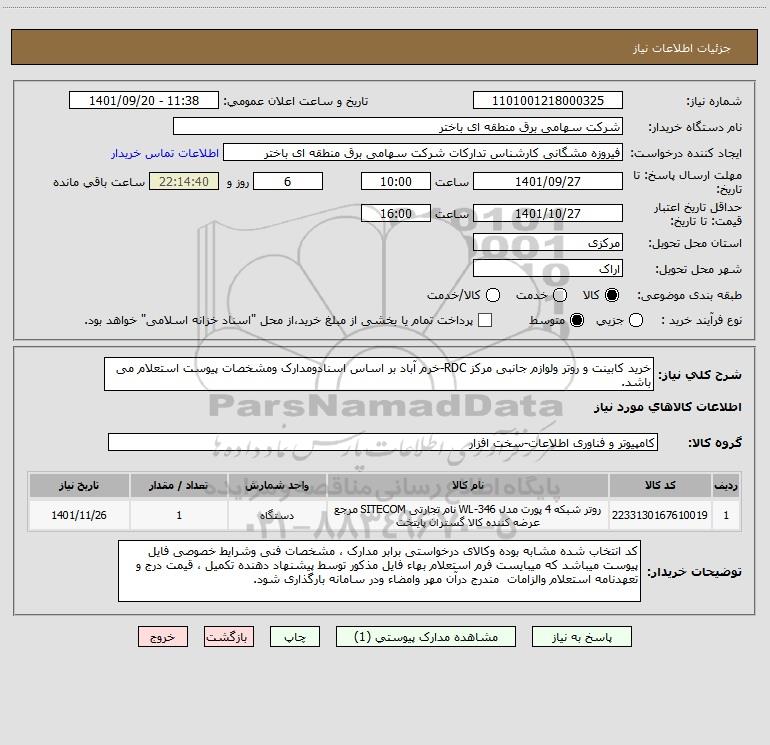Screen dimensions: 770x745
Task: Click the اطلاعات کالاهای مورد نیاز section heading
Action: click(x=668, y=407)
